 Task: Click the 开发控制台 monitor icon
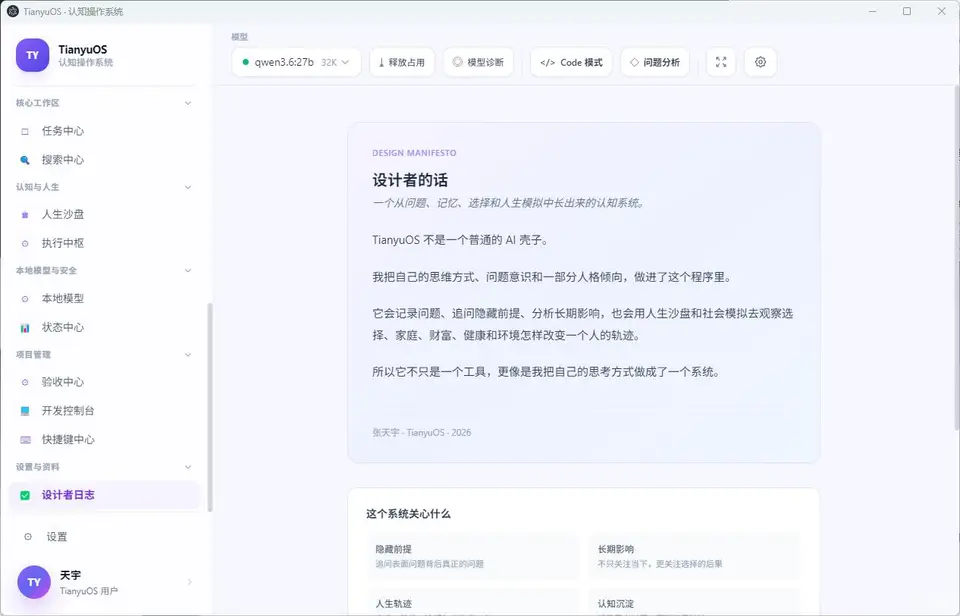[25, 411]
